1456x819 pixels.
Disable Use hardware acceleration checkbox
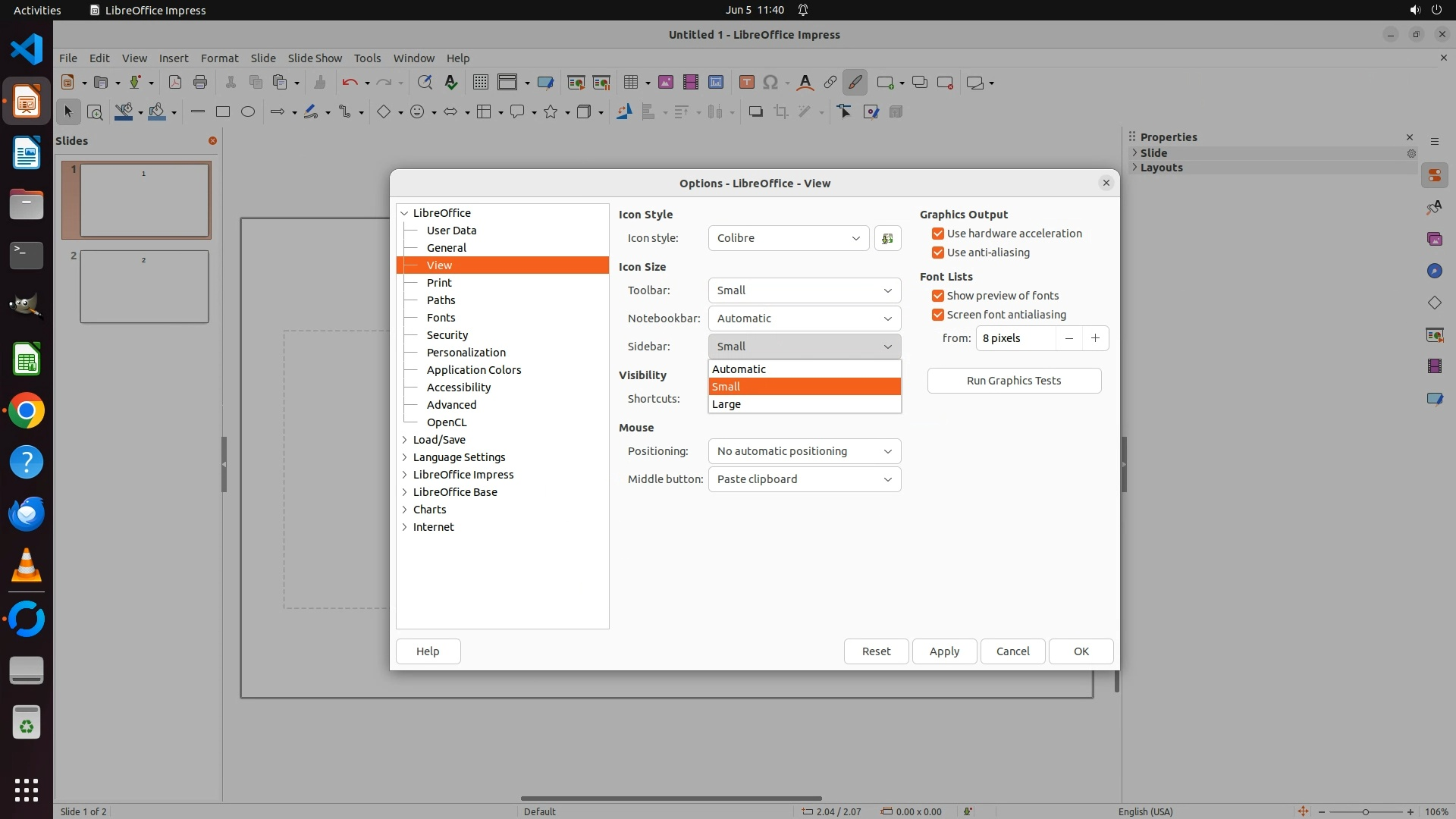pos(938,234)
